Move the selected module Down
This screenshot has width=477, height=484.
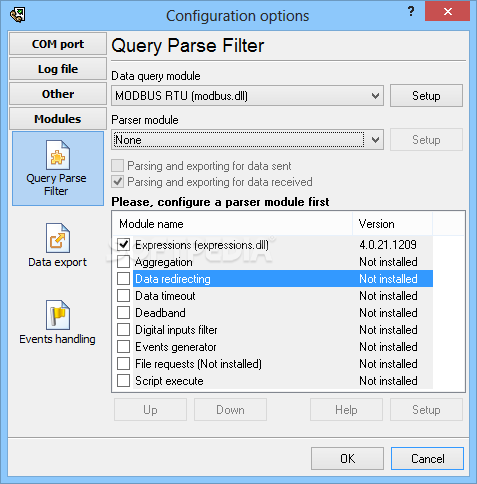pyautogui.click(x=230, y=410)
